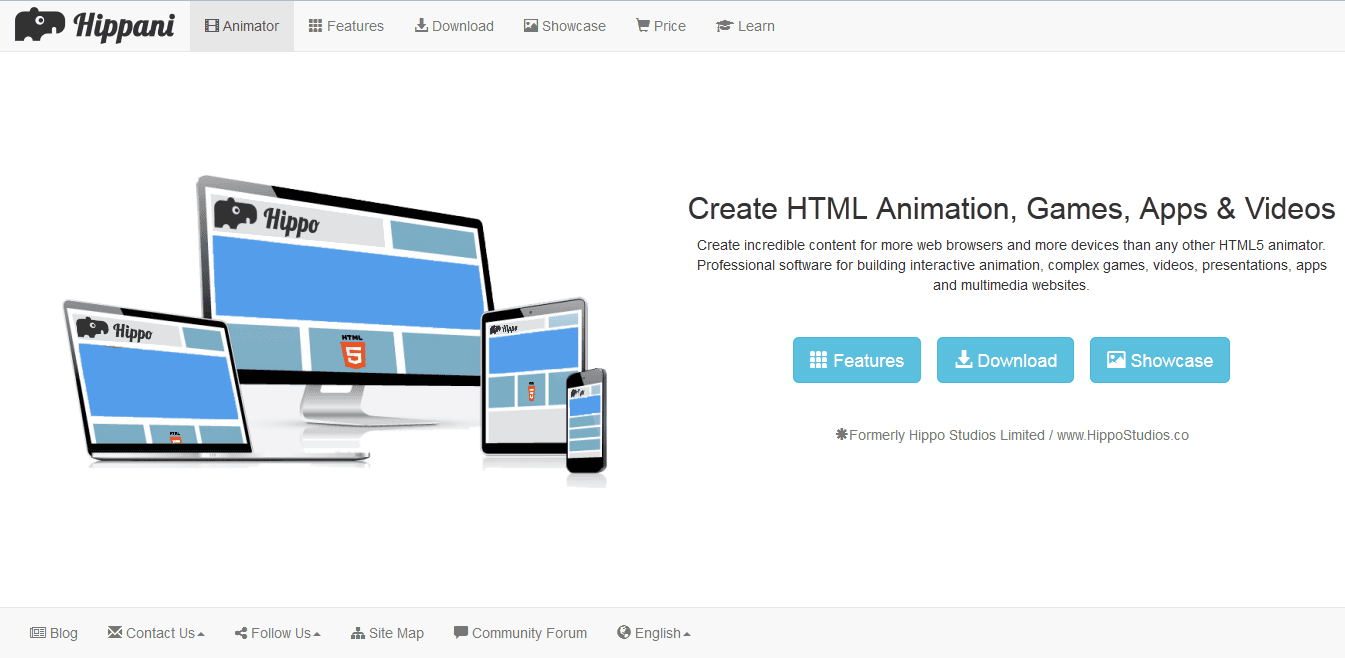This screenshot has width=1345, height=658.
Task: Click the "Formerly Hippo Studios Limited" note
Action: click(1011, 435)
